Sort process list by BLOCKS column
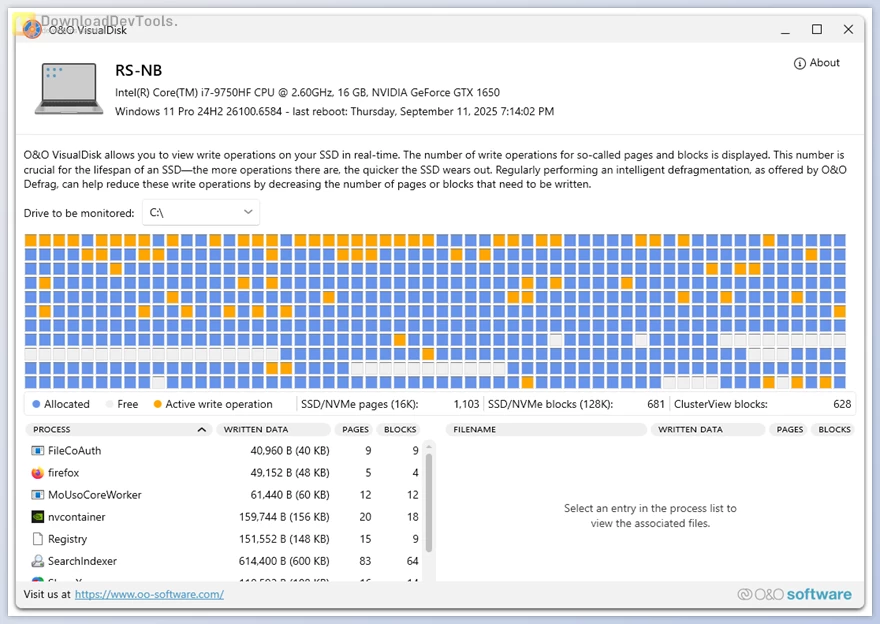 click(x=400, y=430)
